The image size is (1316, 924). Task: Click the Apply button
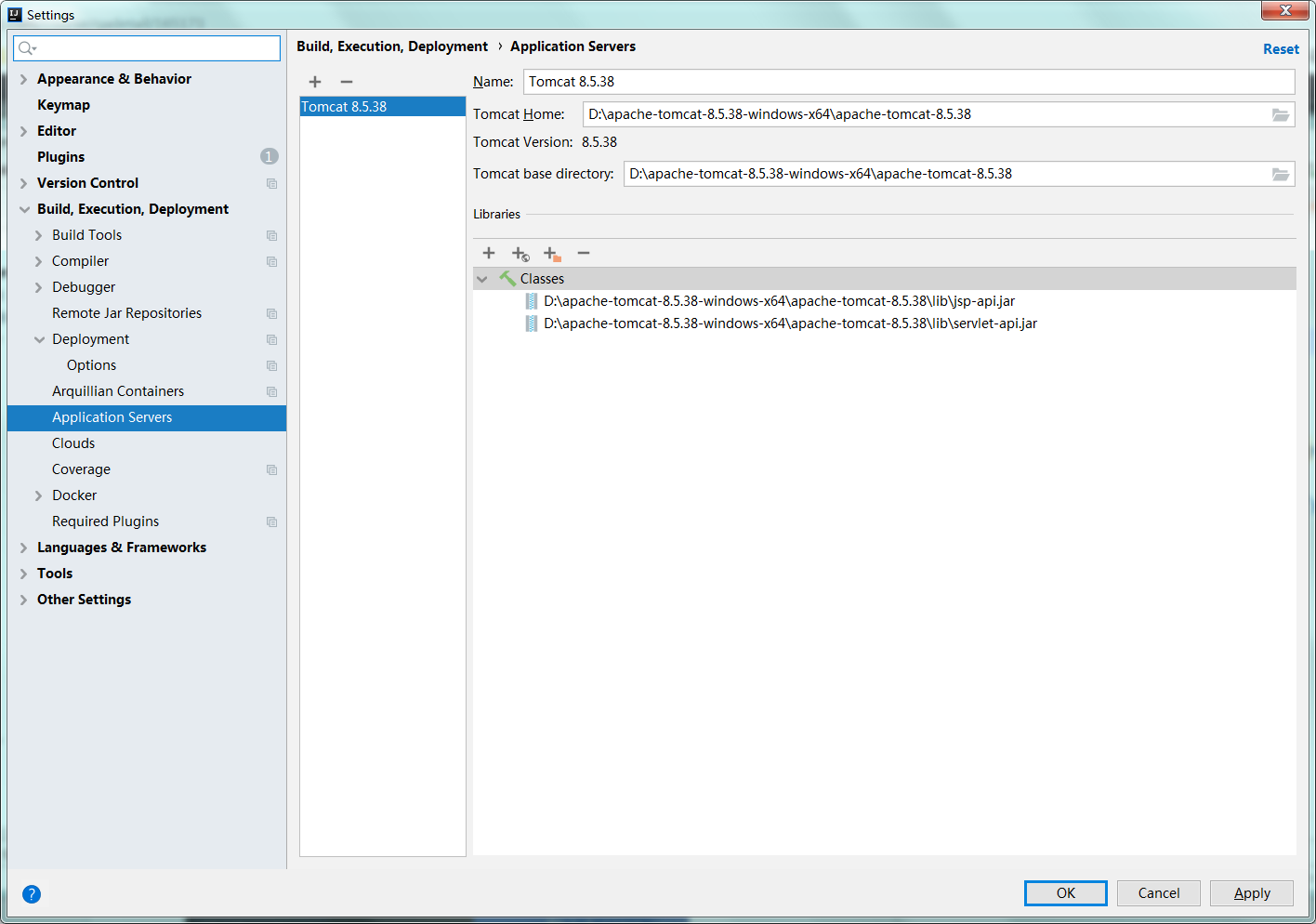click(1252, 893)
